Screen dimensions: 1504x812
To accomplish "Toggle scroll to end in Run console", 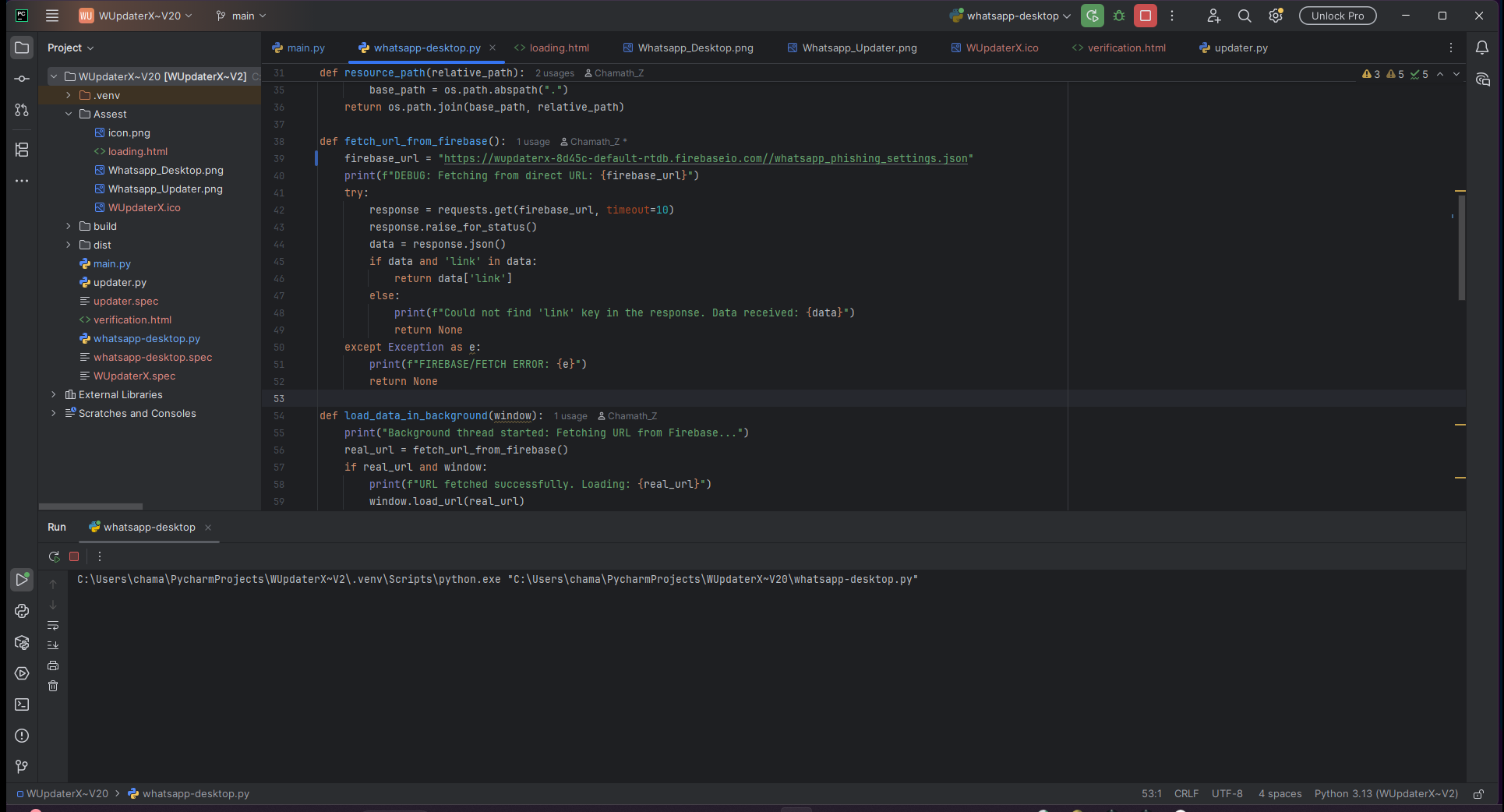I will 53,645.
